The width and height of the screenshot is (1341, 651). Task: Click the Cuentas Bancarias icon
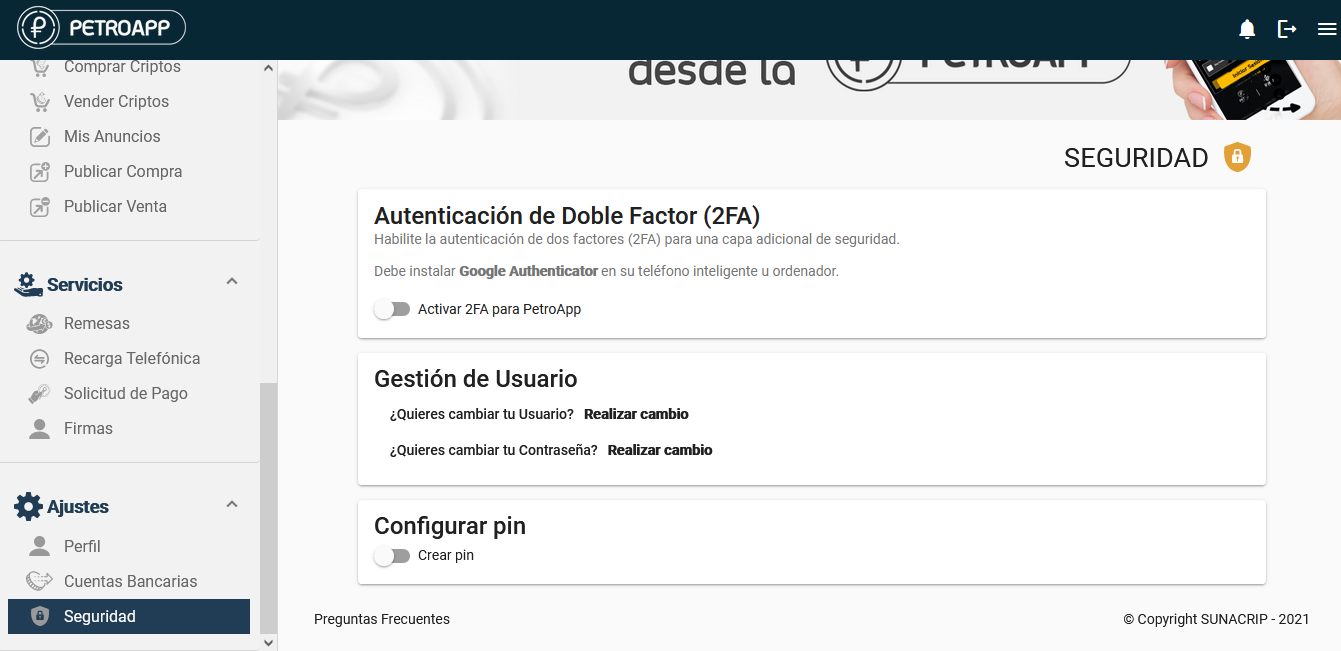tap(39, 581)
